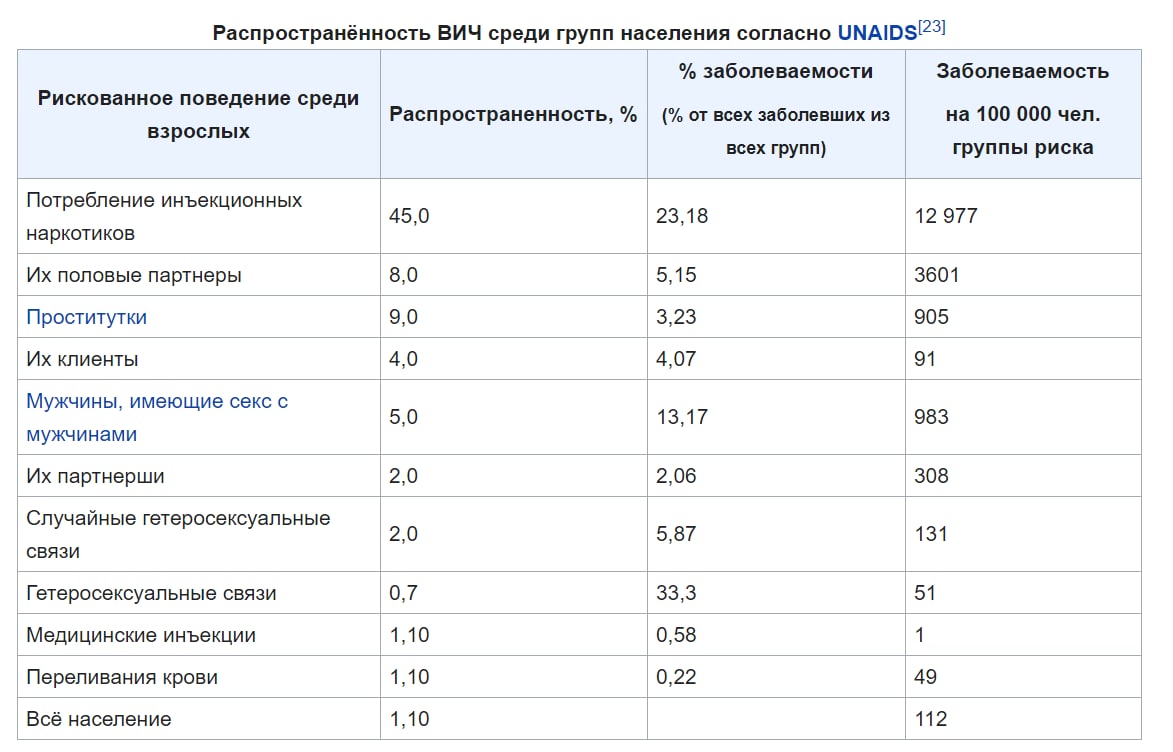
Task: Select Случайные гетеросексуальные связи row label
Action: coord(199,534)
